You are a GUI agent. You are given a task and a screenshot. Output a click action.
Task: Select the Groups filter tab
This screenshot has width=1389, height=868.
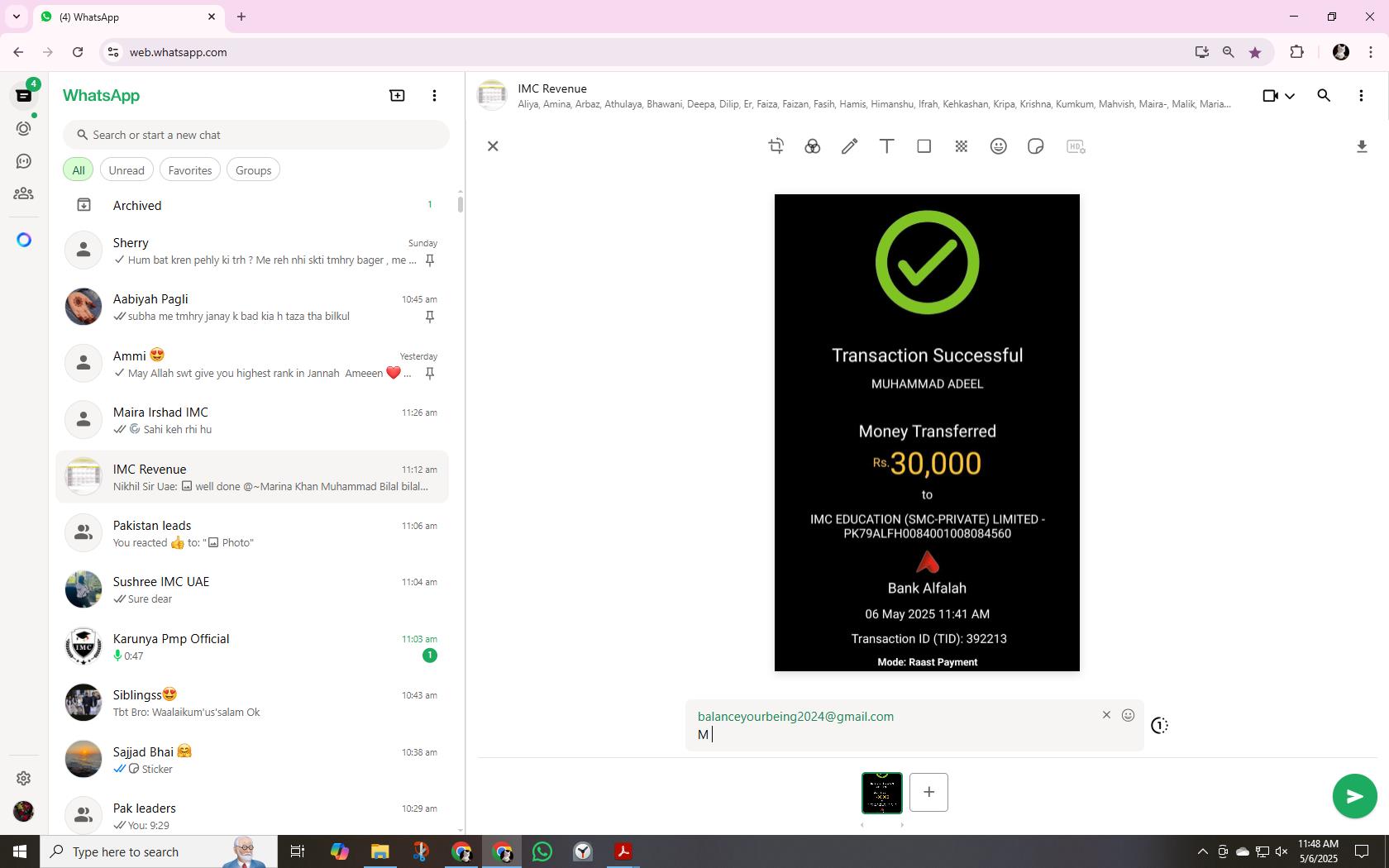pos(253,170)
